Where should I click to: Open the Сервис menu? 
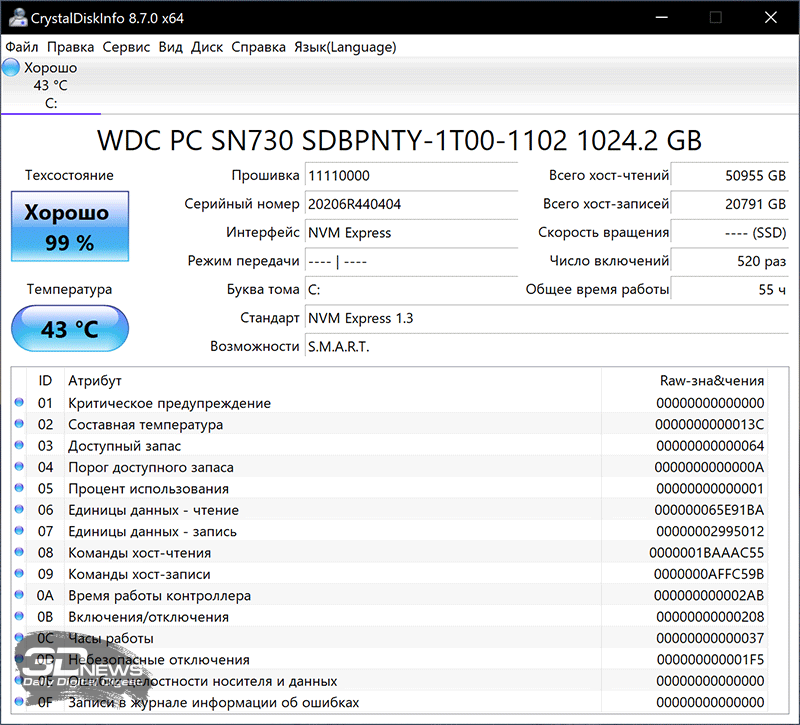point(126,47)
